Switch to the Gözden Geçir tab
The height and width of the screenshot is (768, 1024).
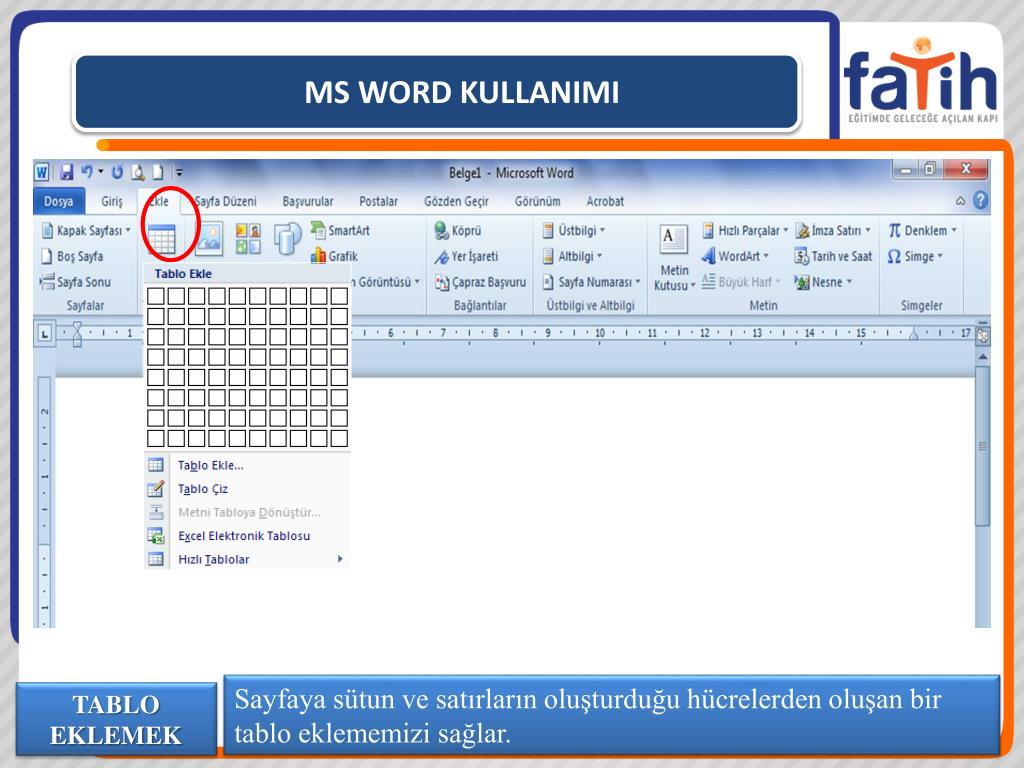[456, 201]
